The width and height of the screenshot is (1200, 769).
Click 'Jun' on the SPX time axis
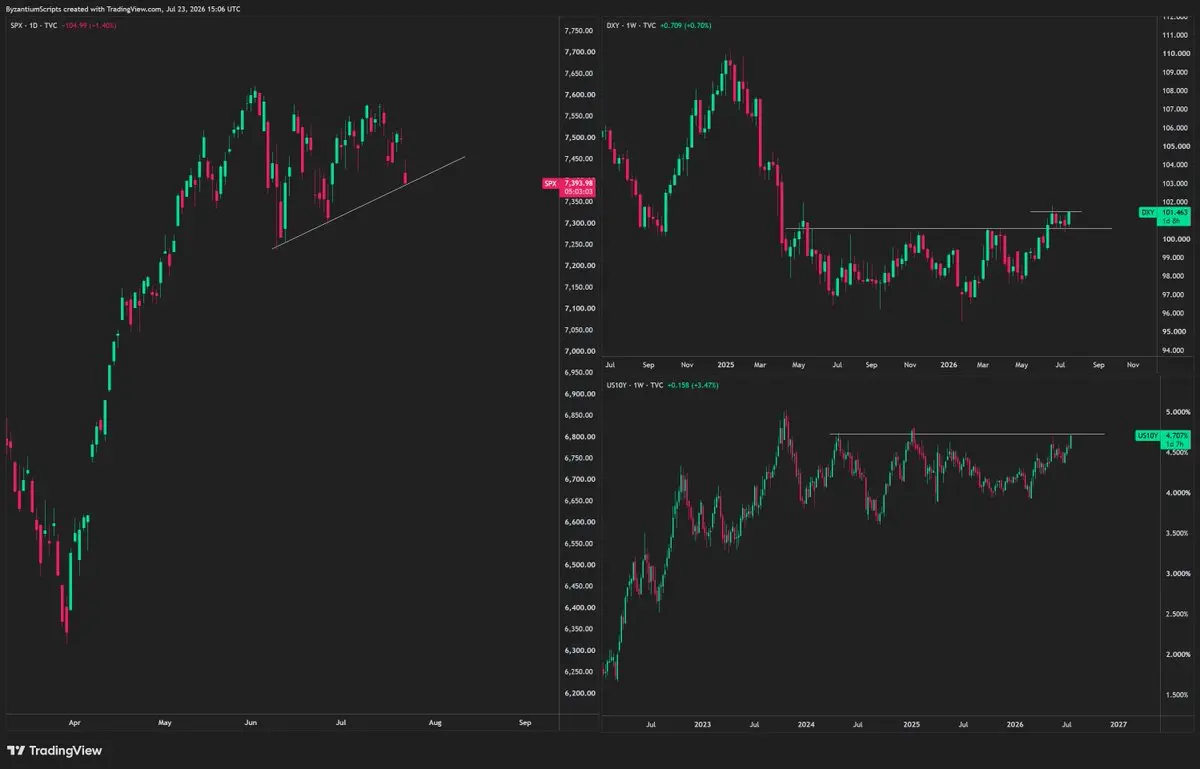(253, 721)
